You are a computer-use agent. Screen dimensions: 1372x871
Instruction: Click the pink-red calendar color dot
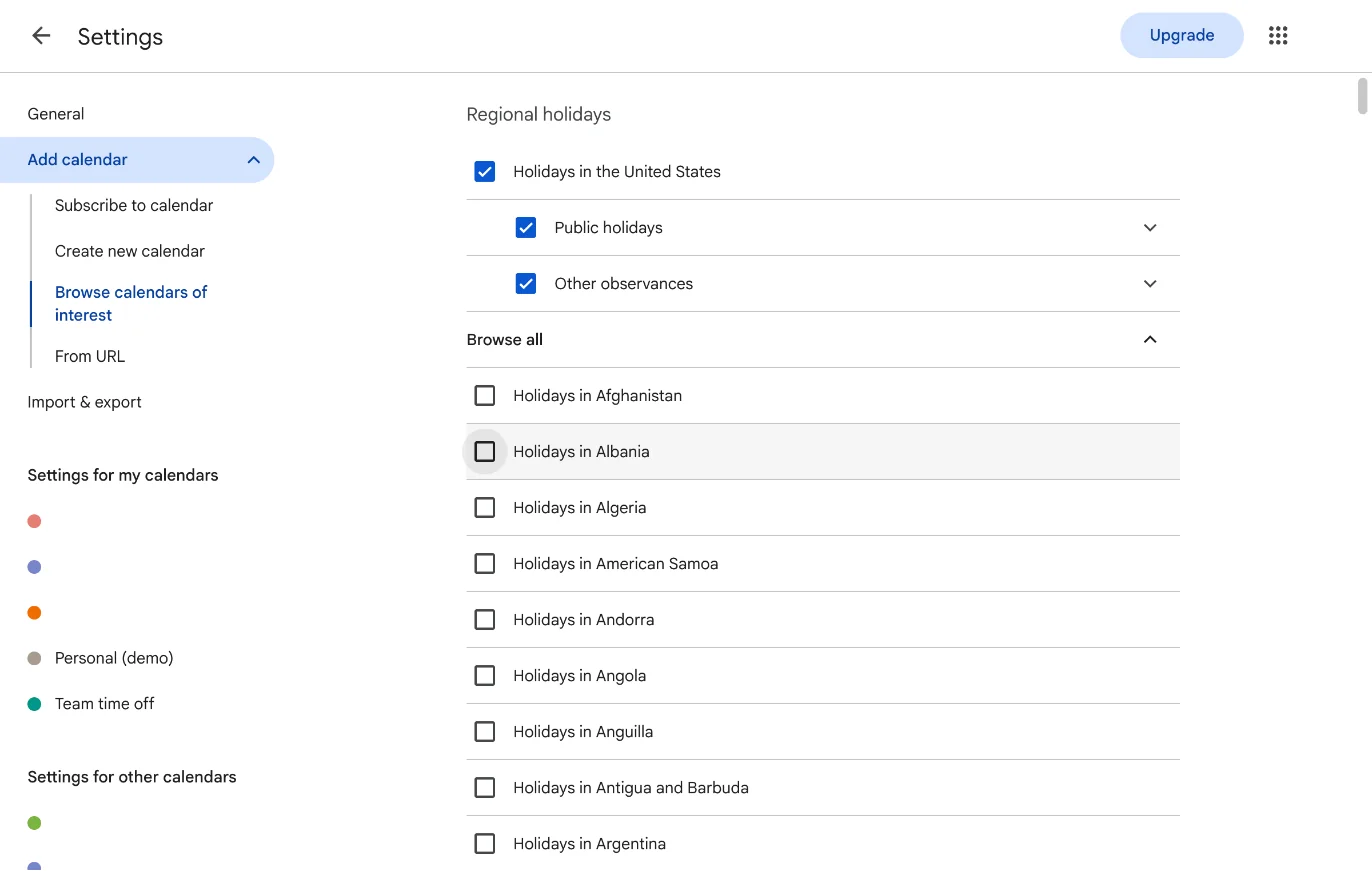[x=34, y=521]
